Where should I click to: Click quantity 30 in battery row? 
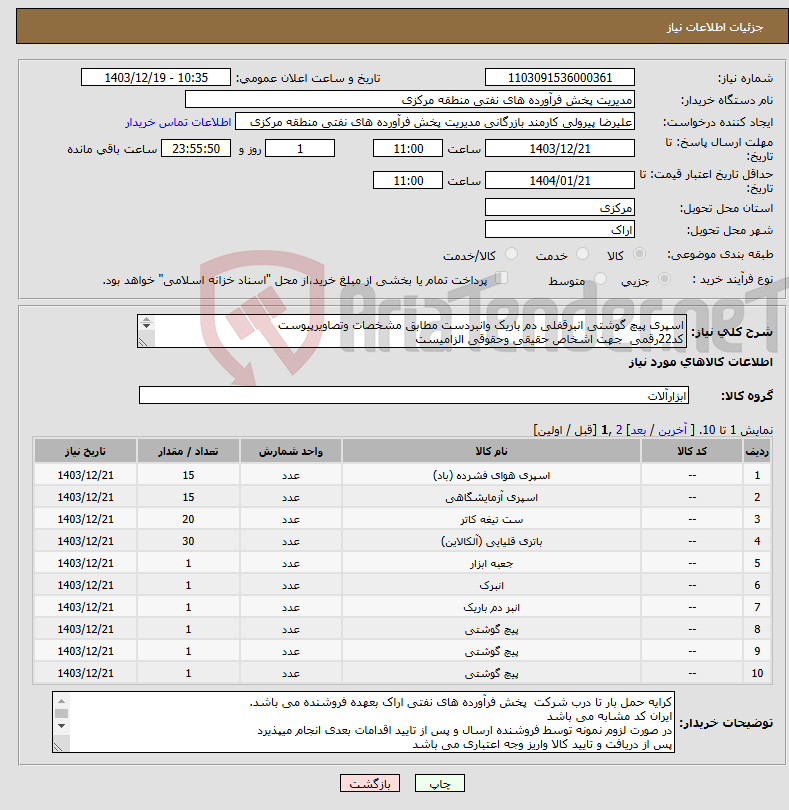[x=188, y=541]
